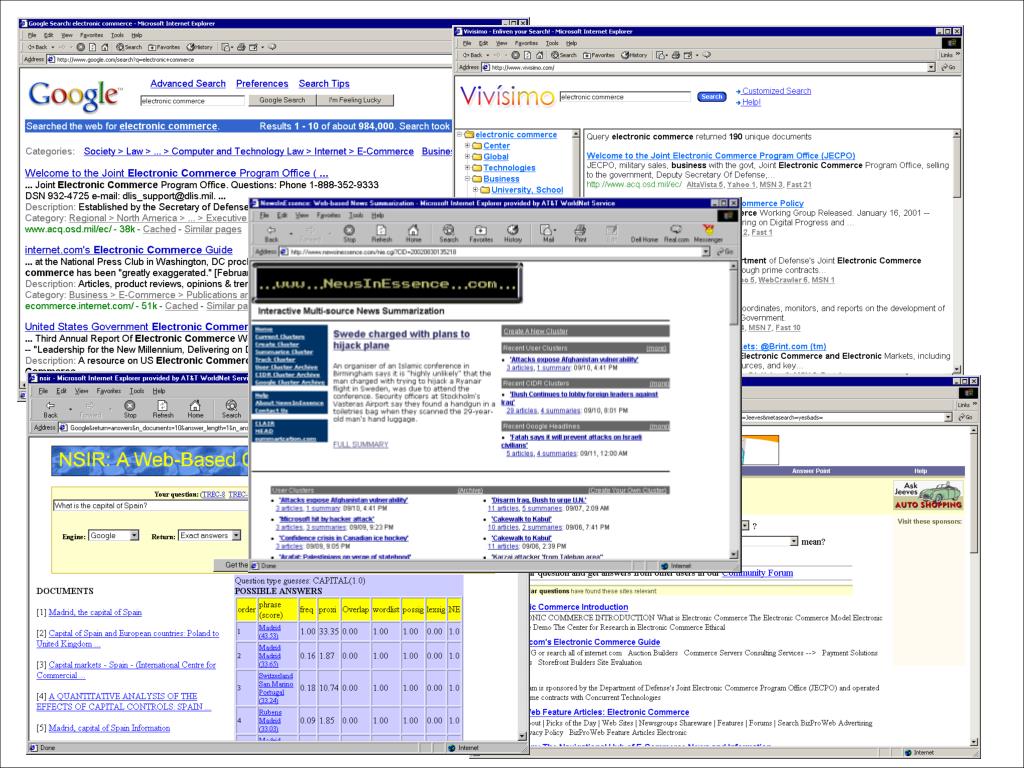The height and width of the screenshot is (768, 1024).
Task: Click Back arrow in NewsInEssence toolbar
Action: click(x=271, y=231)
